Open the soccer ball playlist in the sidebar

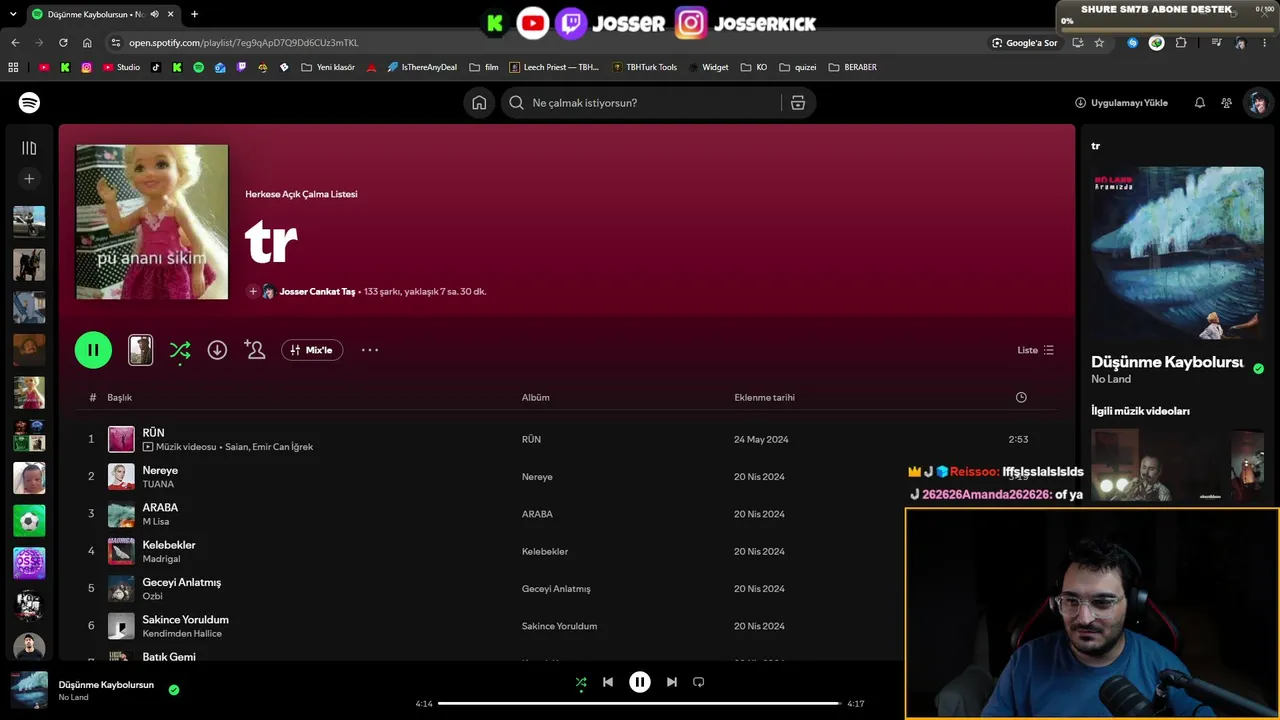29,520
